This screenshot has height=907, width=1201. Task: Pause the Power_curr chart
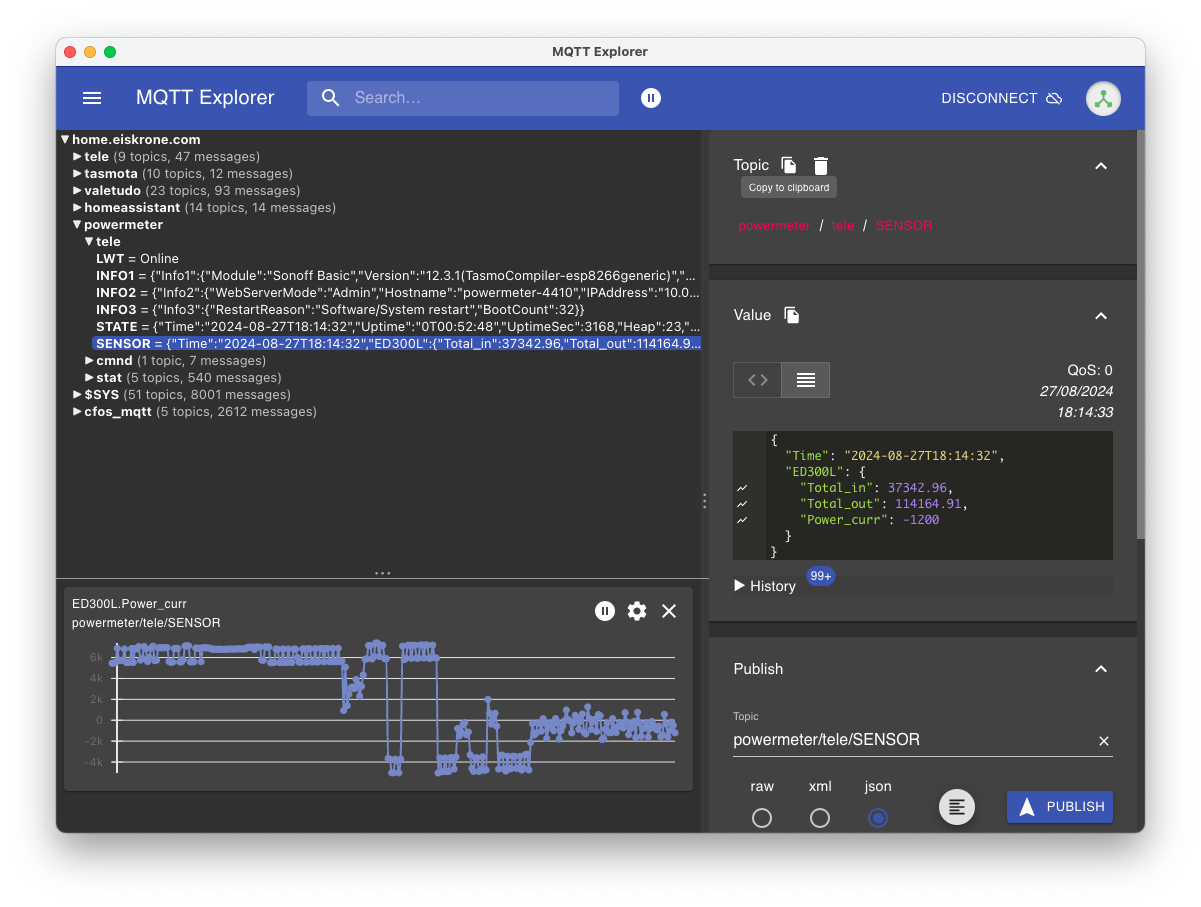pos(605,611)
